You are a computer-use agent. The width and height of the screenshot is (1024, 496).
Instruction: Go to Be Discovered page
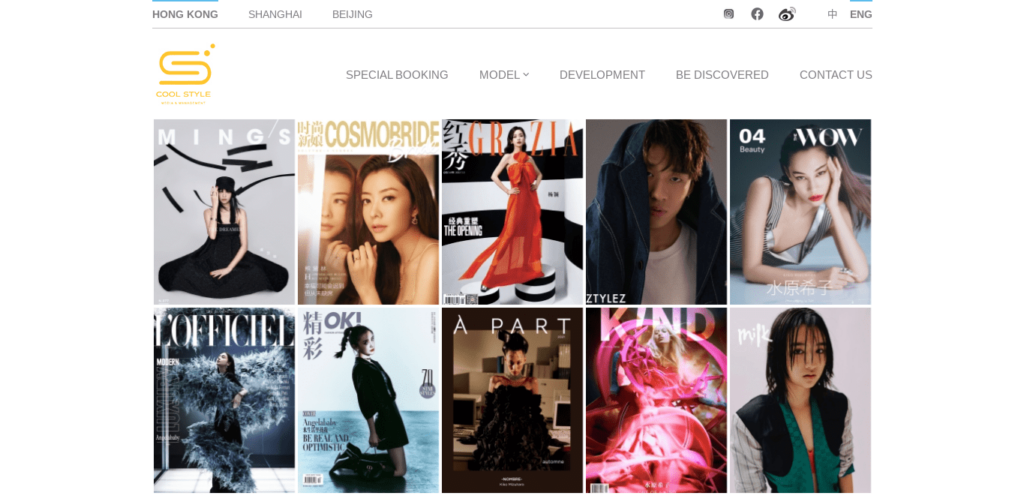tap(722, 75)
